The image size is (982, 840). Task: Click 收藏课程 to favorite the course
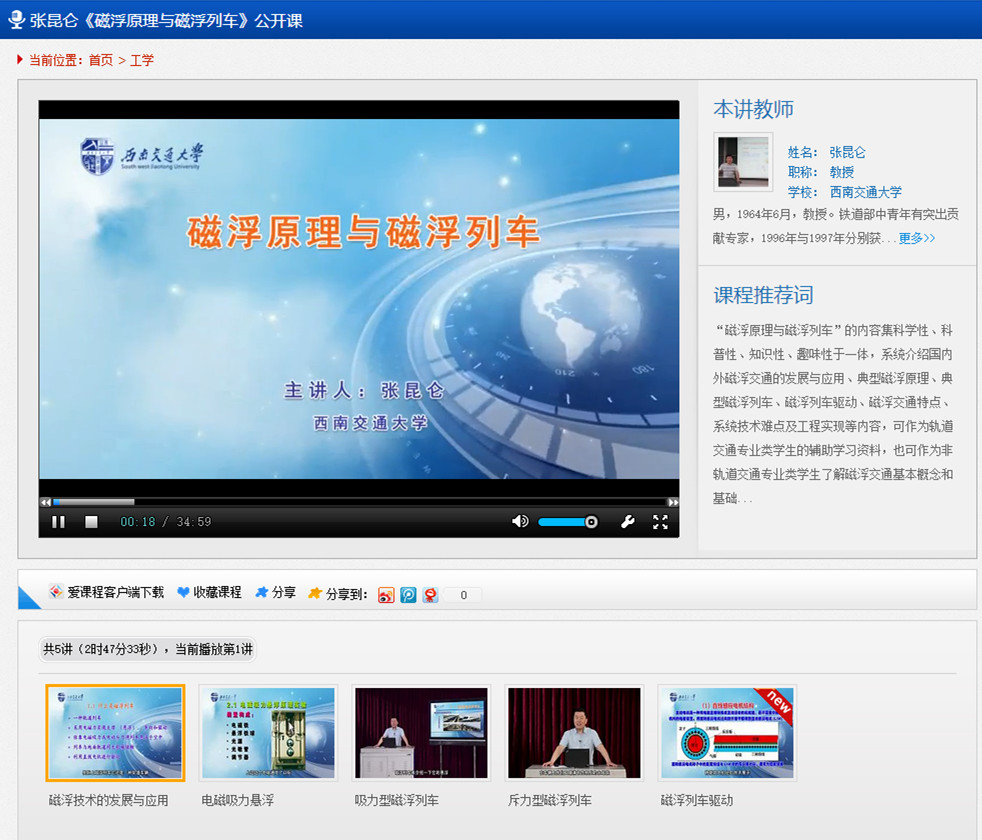[x=210, y=593]
